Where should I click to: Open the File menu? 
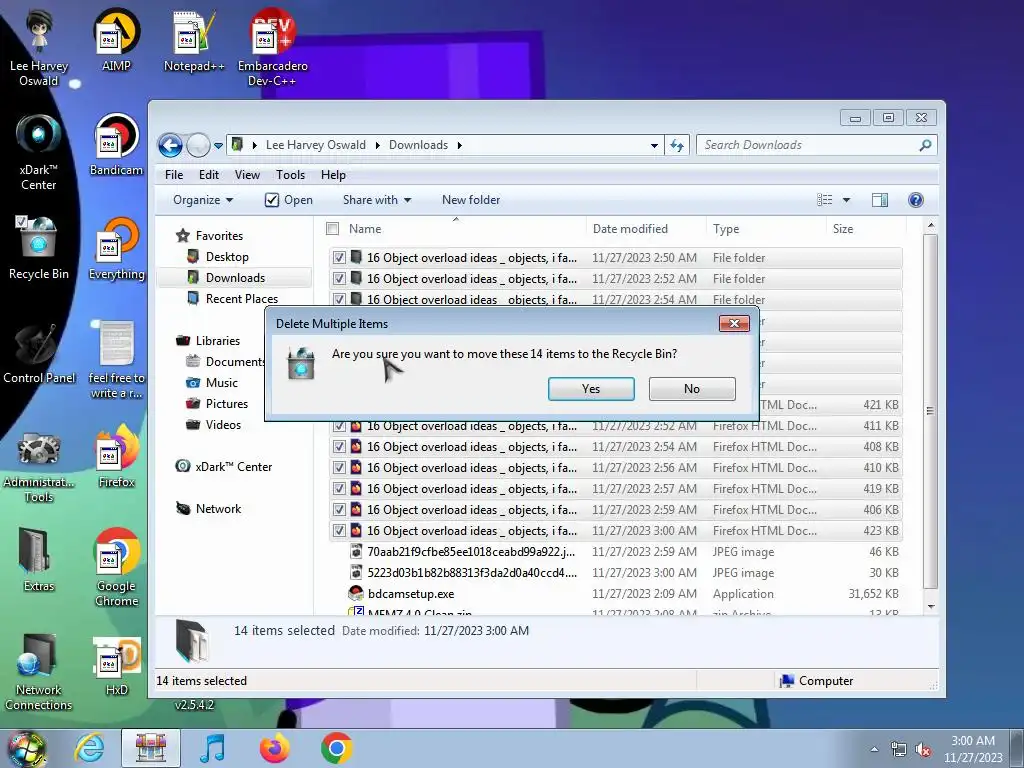[174, 175]
